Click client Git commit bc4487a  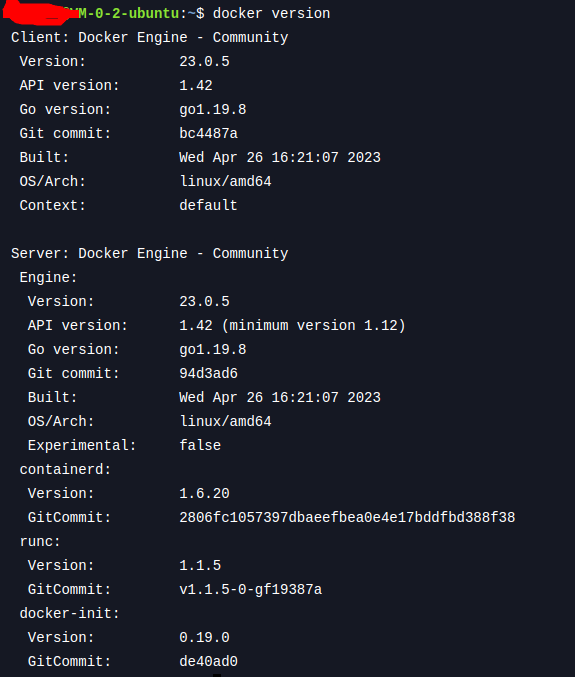[x=209, y=133]
